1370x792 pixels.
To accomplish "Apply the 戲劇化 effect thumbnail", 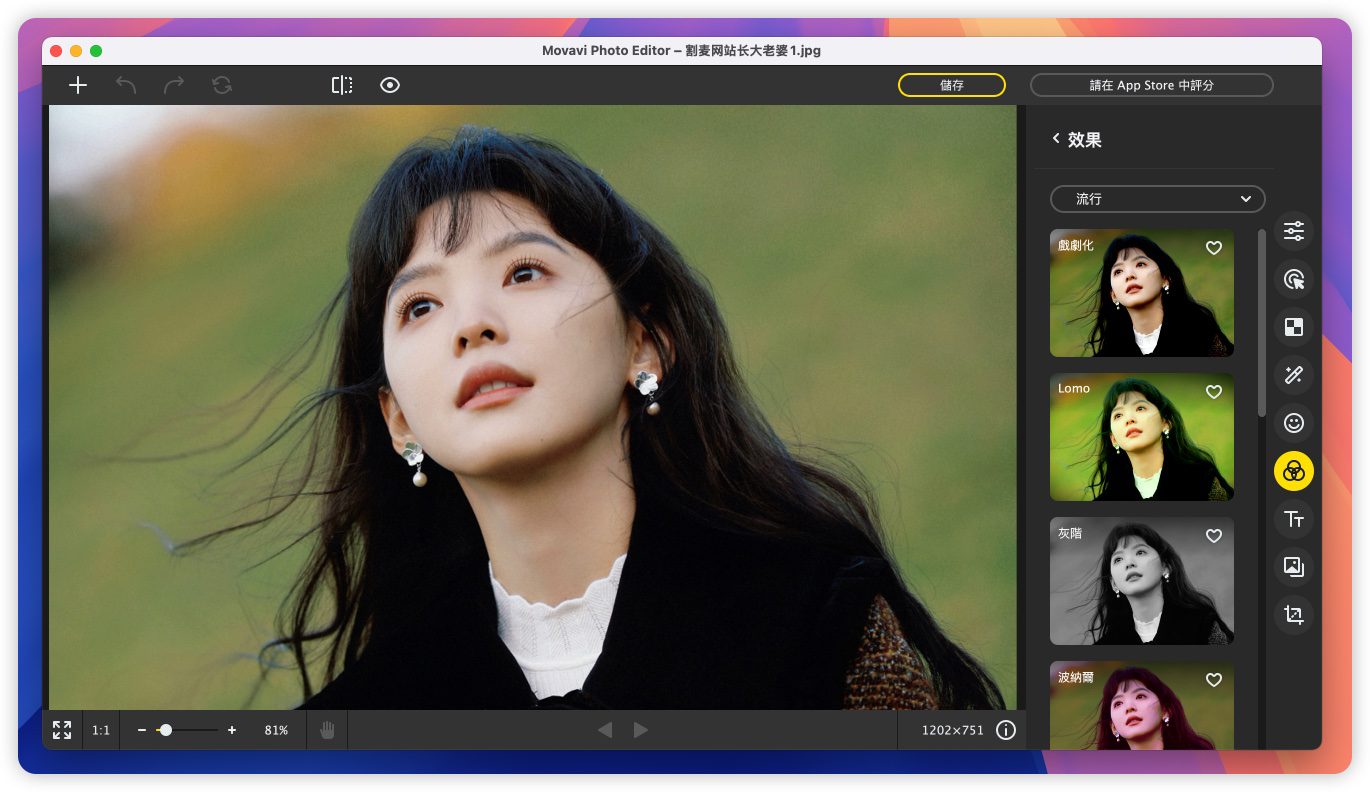I will 1142,293.
